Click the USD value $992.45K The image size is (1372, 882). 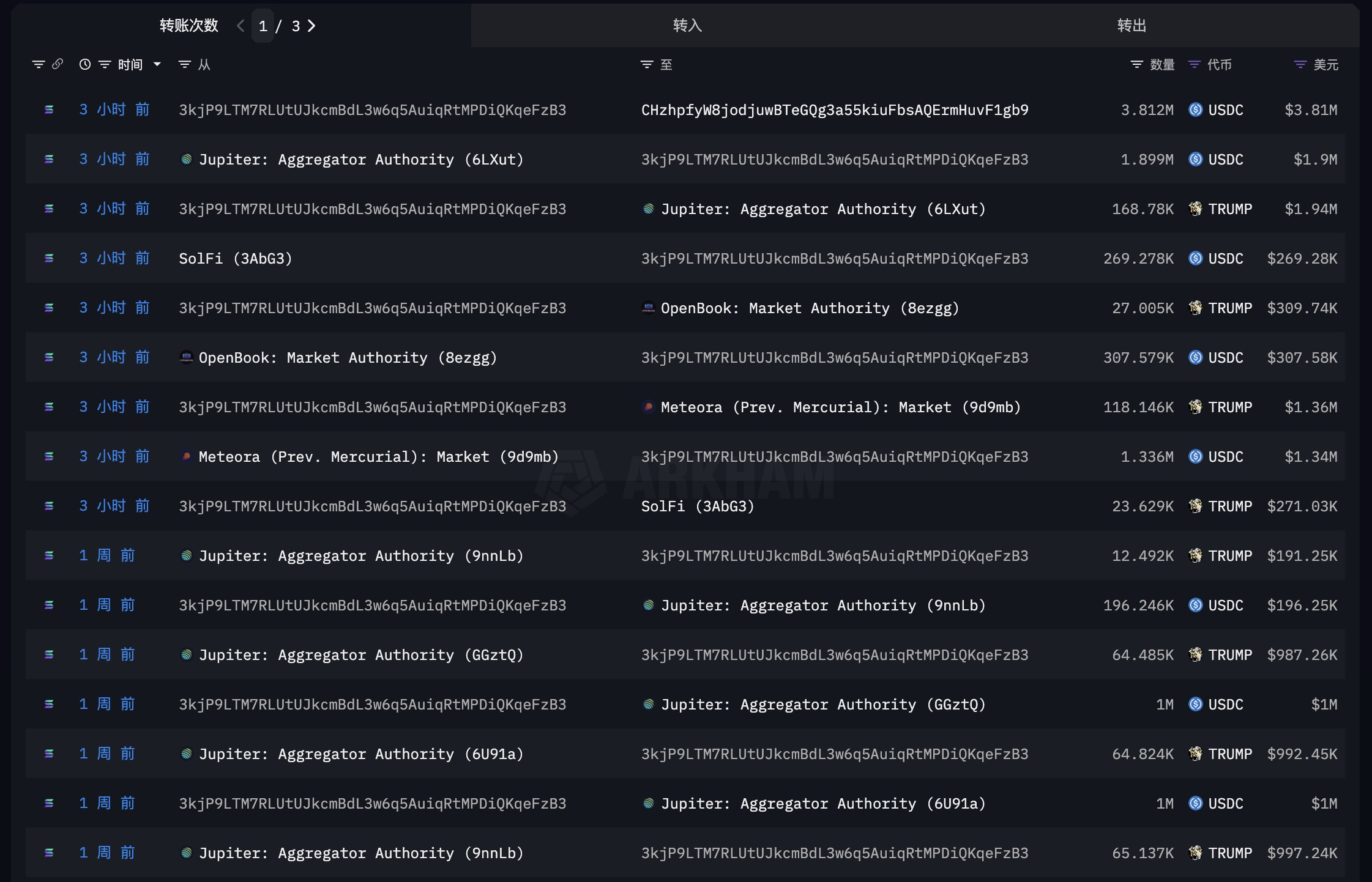point(1302,754)
